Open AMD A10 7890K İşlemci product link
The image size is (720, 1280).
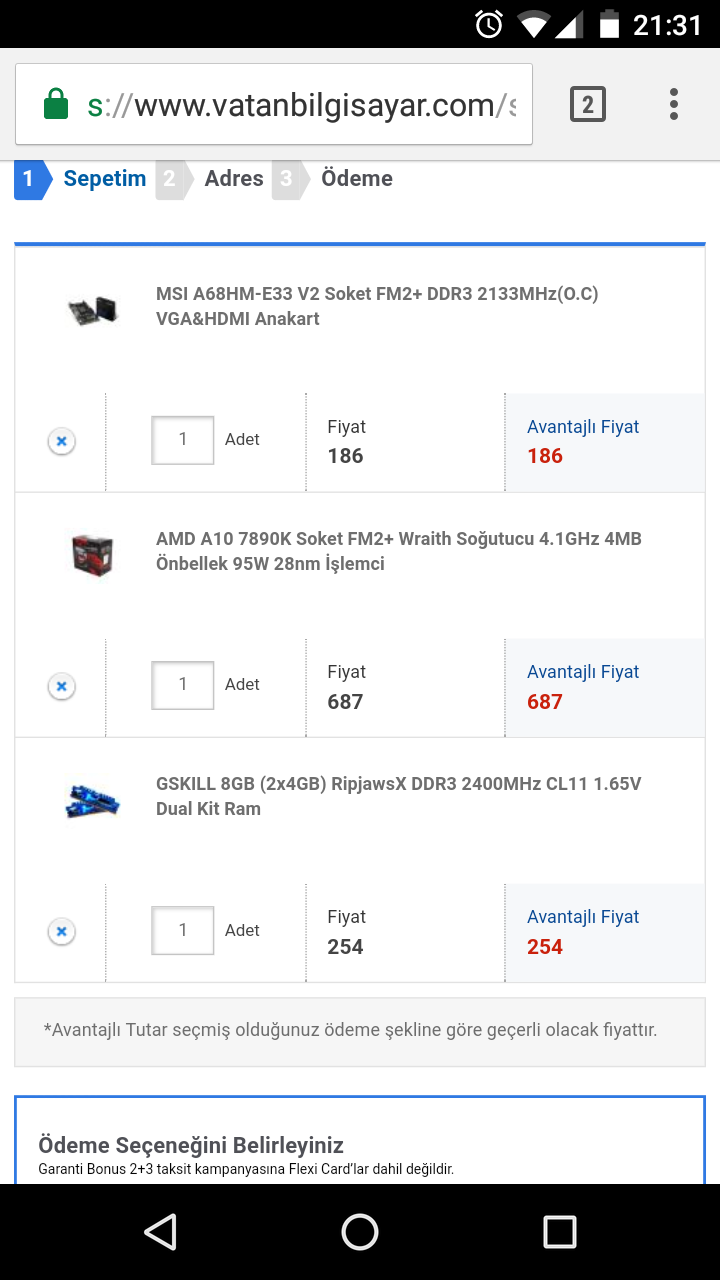coord(398,551)
